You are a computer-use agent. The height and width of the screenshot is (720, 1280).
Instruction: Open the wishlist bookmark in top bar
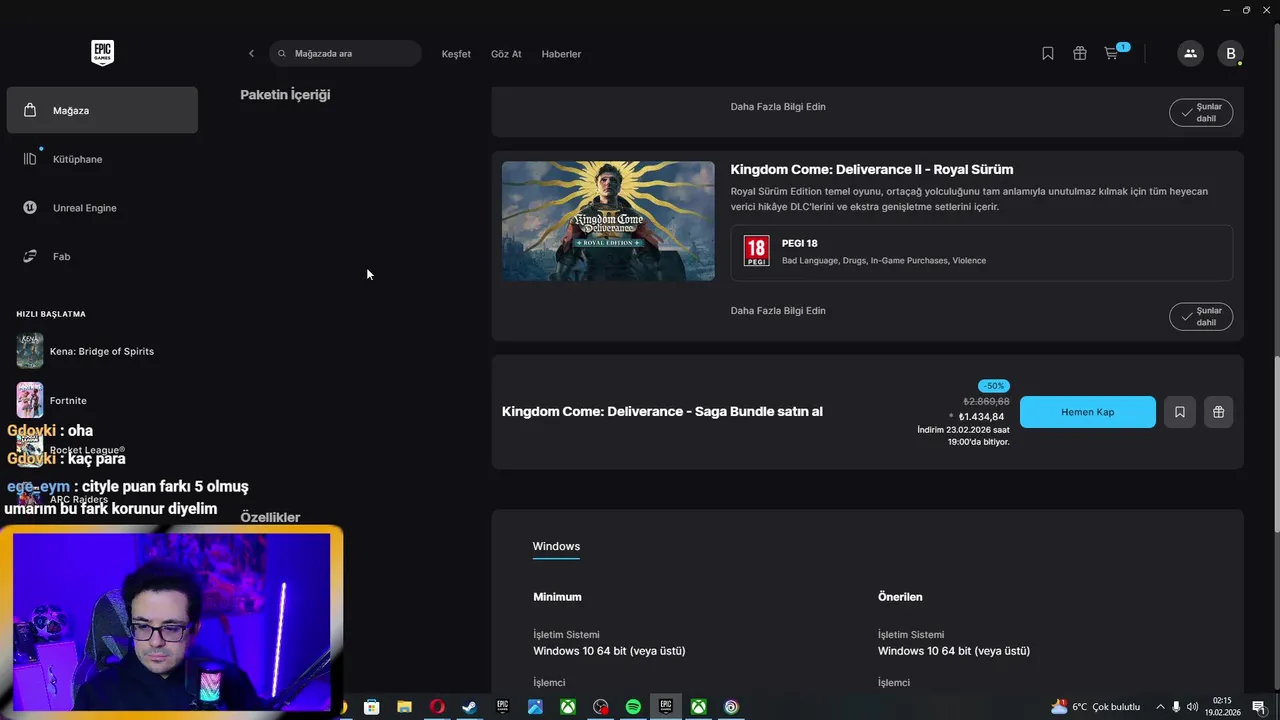[1048, 53]
